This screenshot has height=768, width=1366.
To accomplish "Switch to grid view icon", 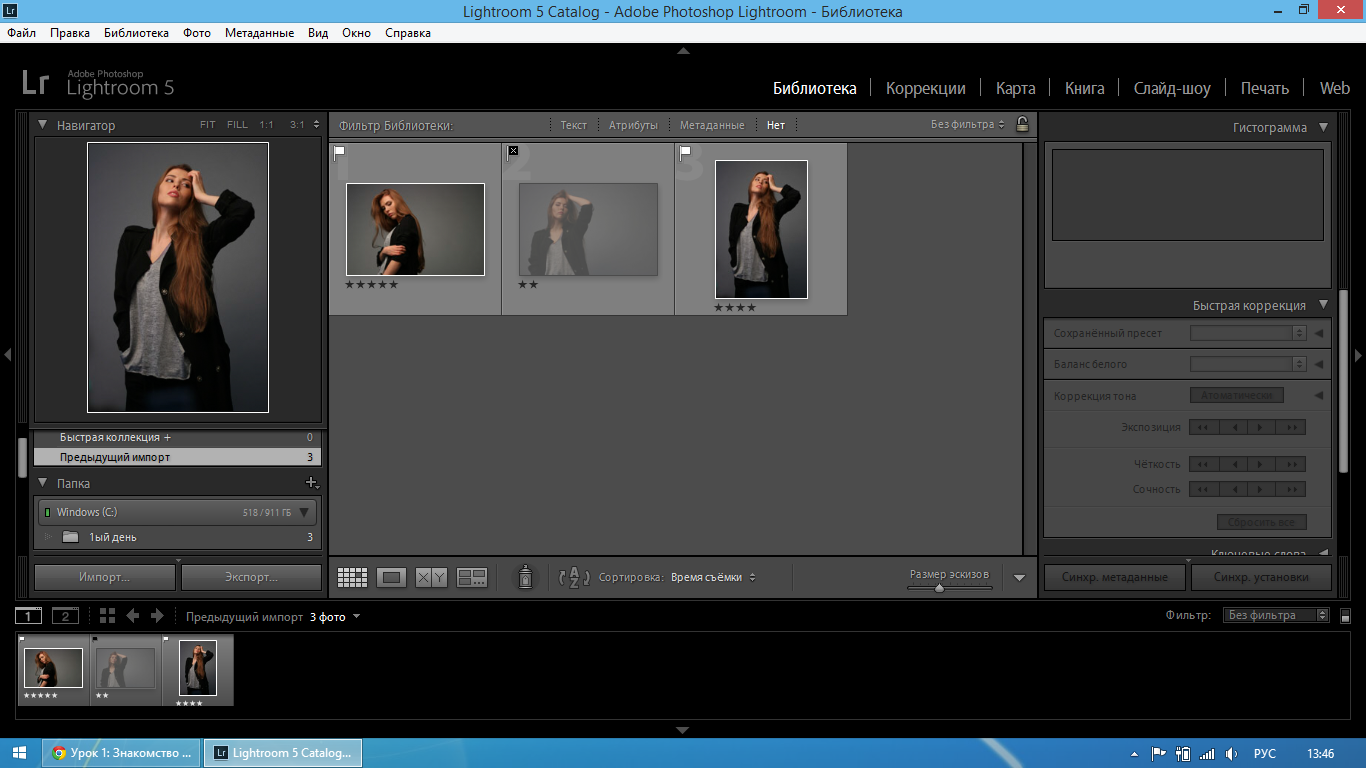I will coord(352,577).
